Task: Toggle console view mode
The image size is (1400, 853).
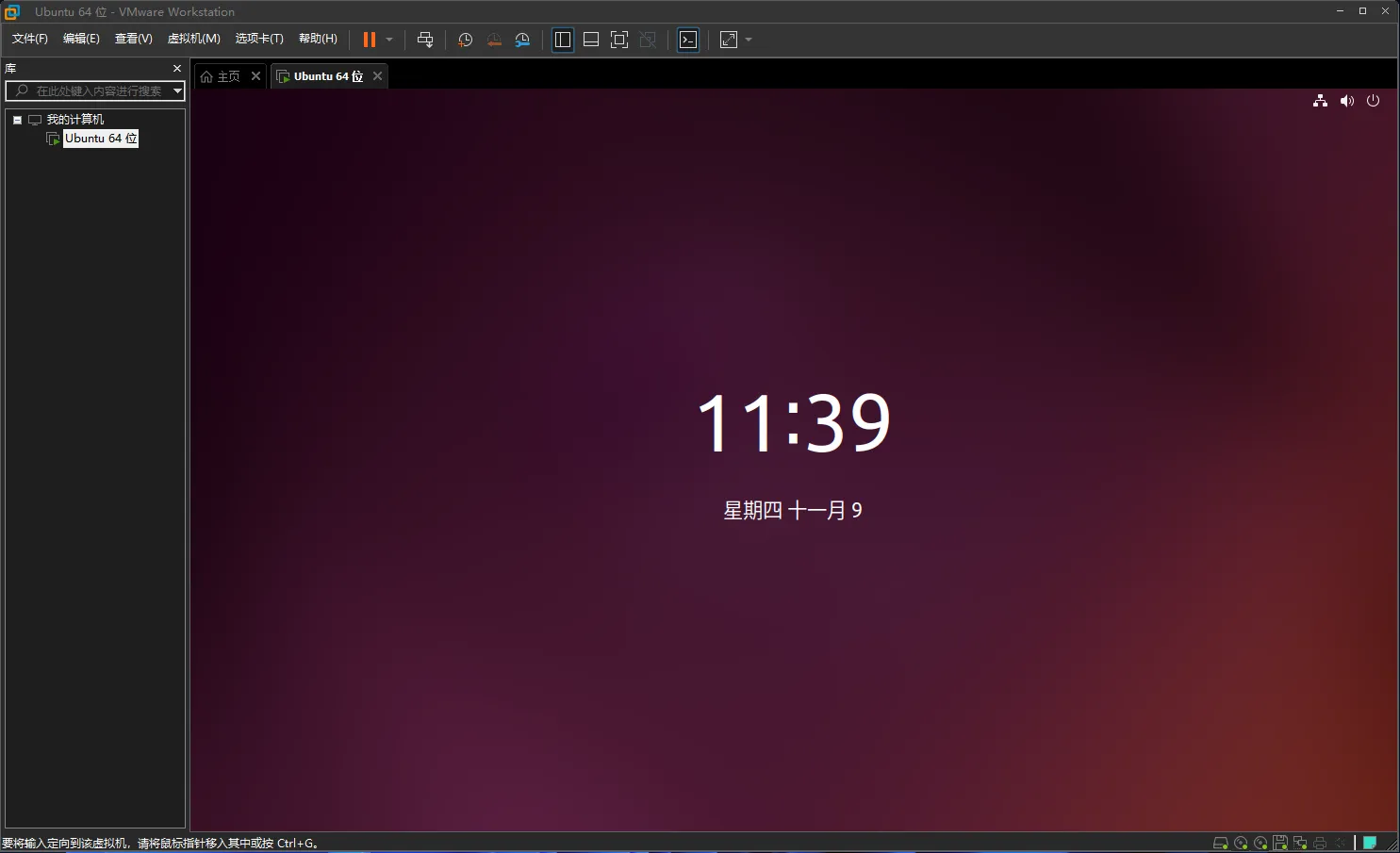Action: point(689,39)
